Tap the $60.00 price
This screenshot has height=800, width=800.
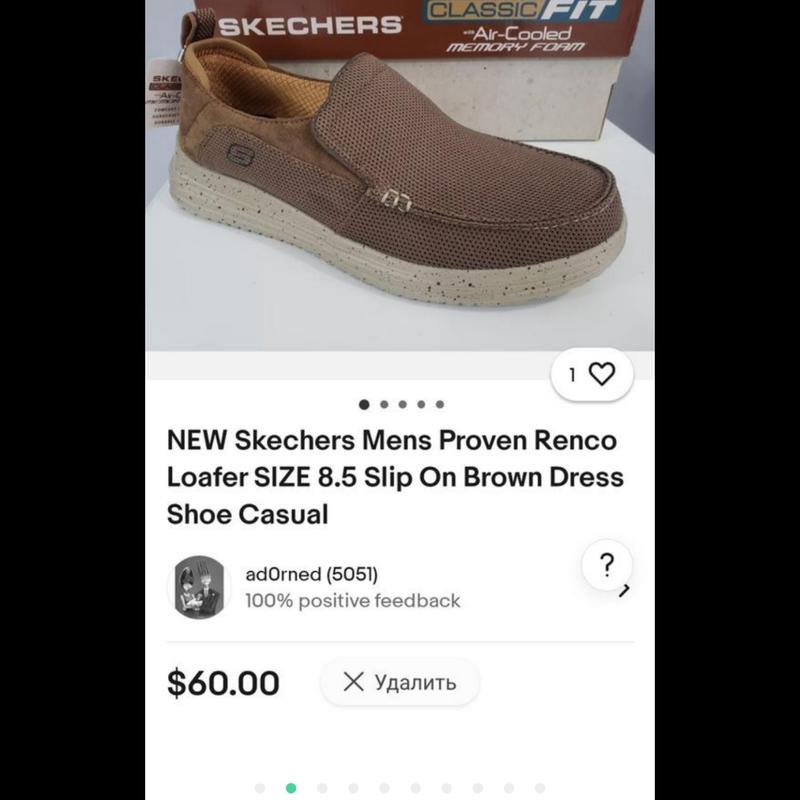pyautogui.click(x=223, y=683)
